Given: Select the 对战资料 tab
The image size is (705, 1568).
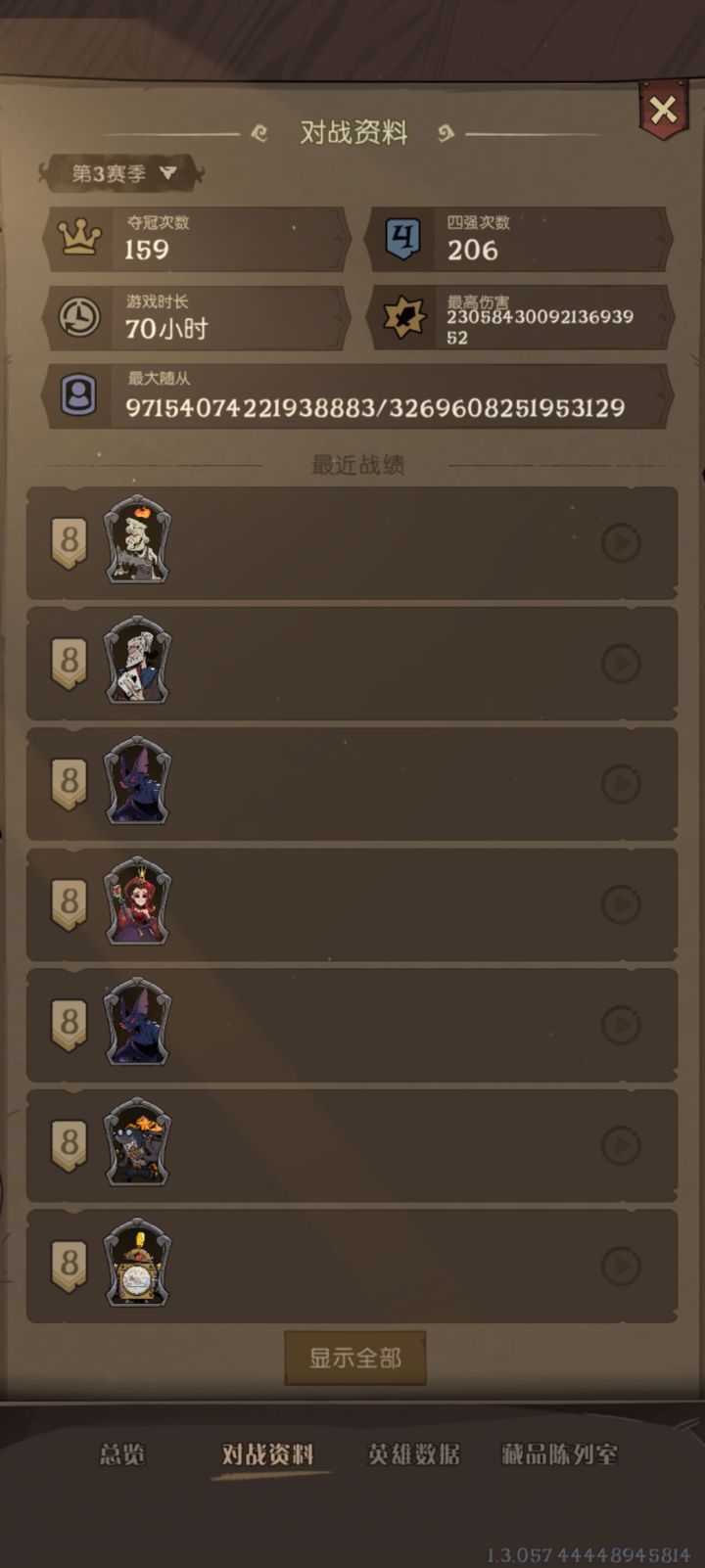Looking at the screenshot, I should tap(268, 1454).
